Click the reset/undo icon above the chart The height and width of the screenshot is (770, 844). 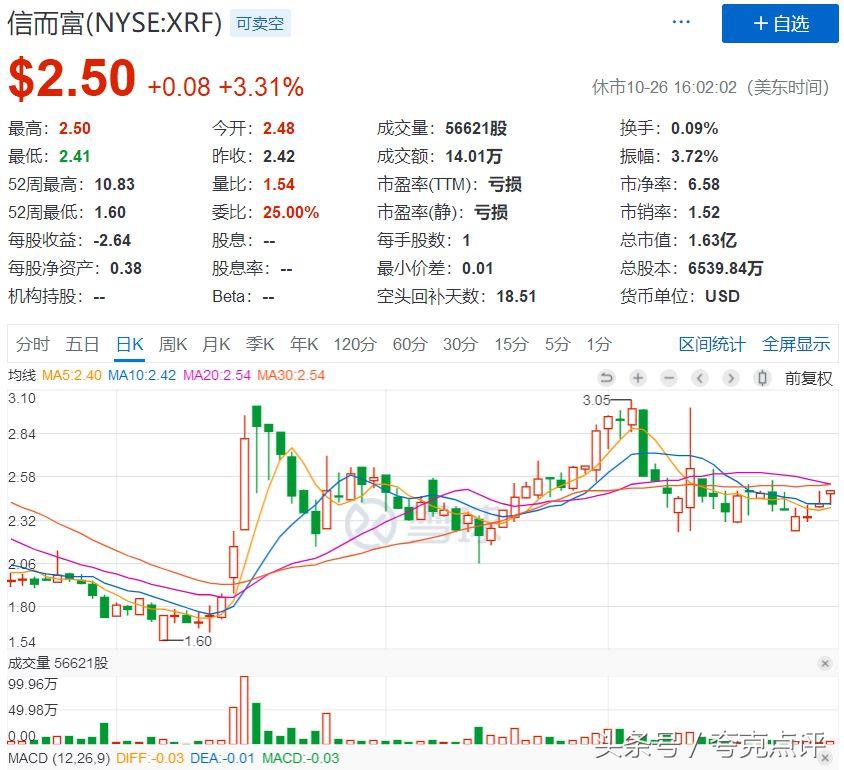606,378
